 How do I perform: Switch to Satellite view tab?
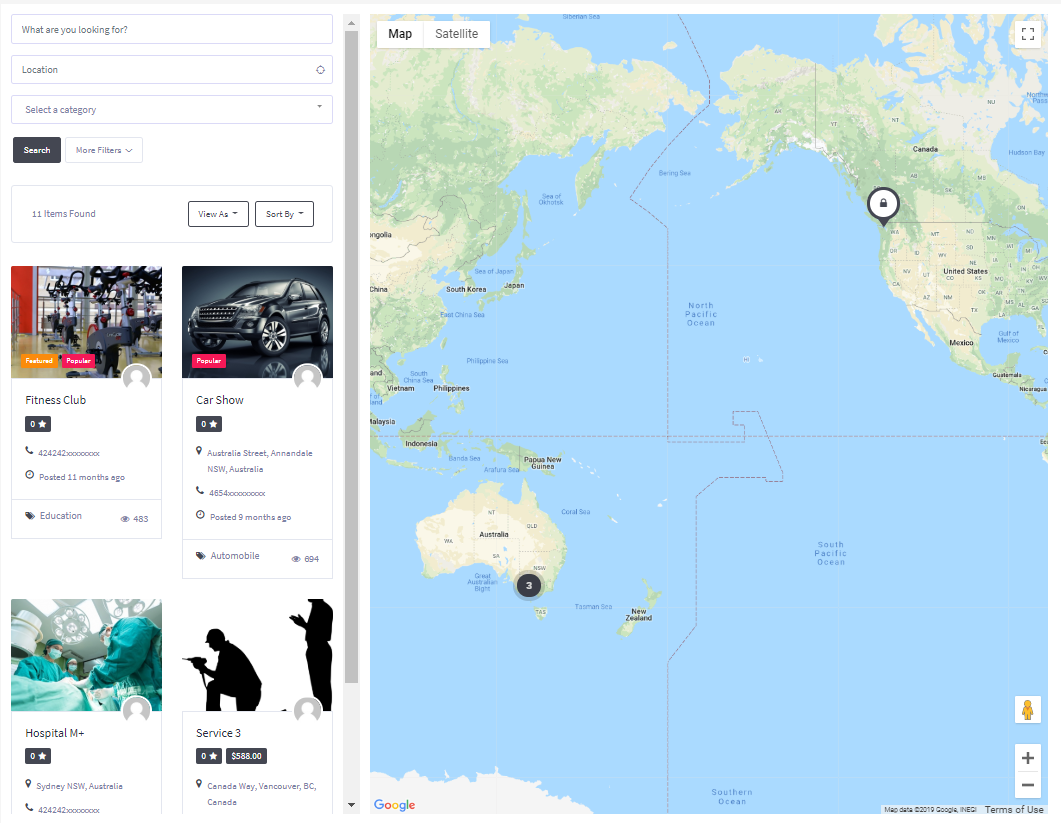click(456, 34)
